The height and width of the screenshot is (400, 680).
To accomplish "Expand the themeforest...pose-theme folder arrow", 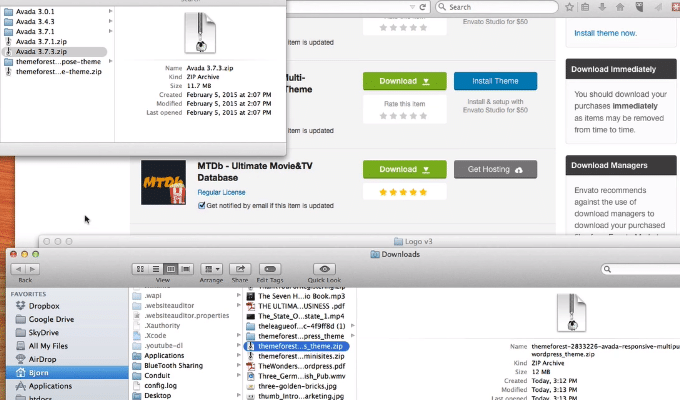I will 111,62.
